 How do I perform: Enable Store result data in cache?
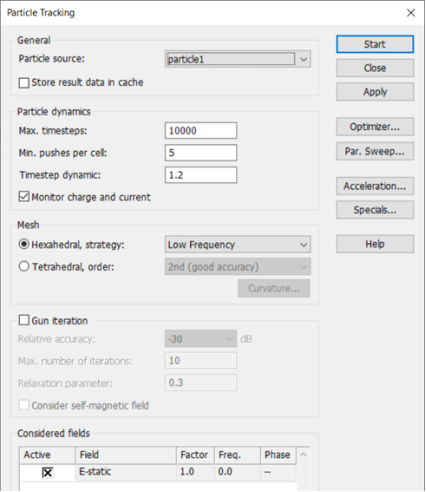coord(24,83)
